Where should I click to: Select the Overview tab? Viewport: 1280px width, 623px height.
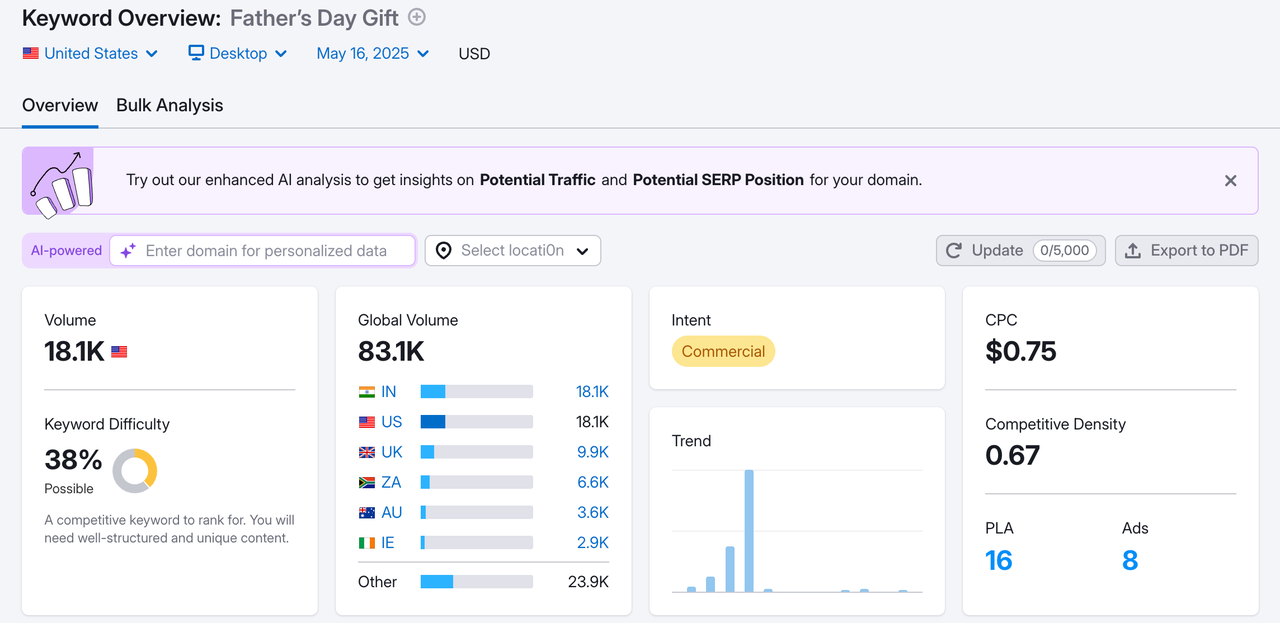(60, 105)
